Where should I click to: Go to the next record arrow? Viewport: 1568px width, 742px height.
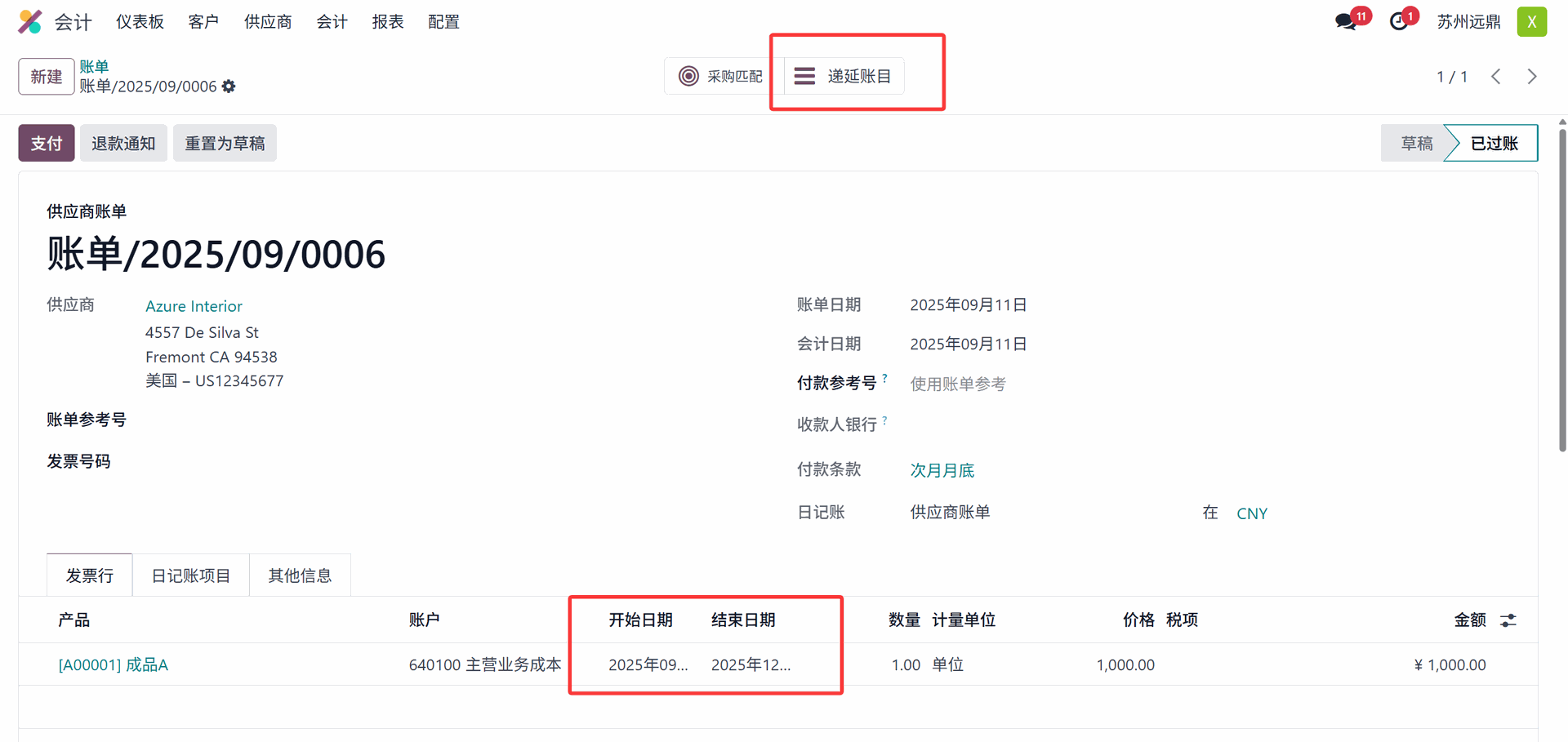[1532, 77]
